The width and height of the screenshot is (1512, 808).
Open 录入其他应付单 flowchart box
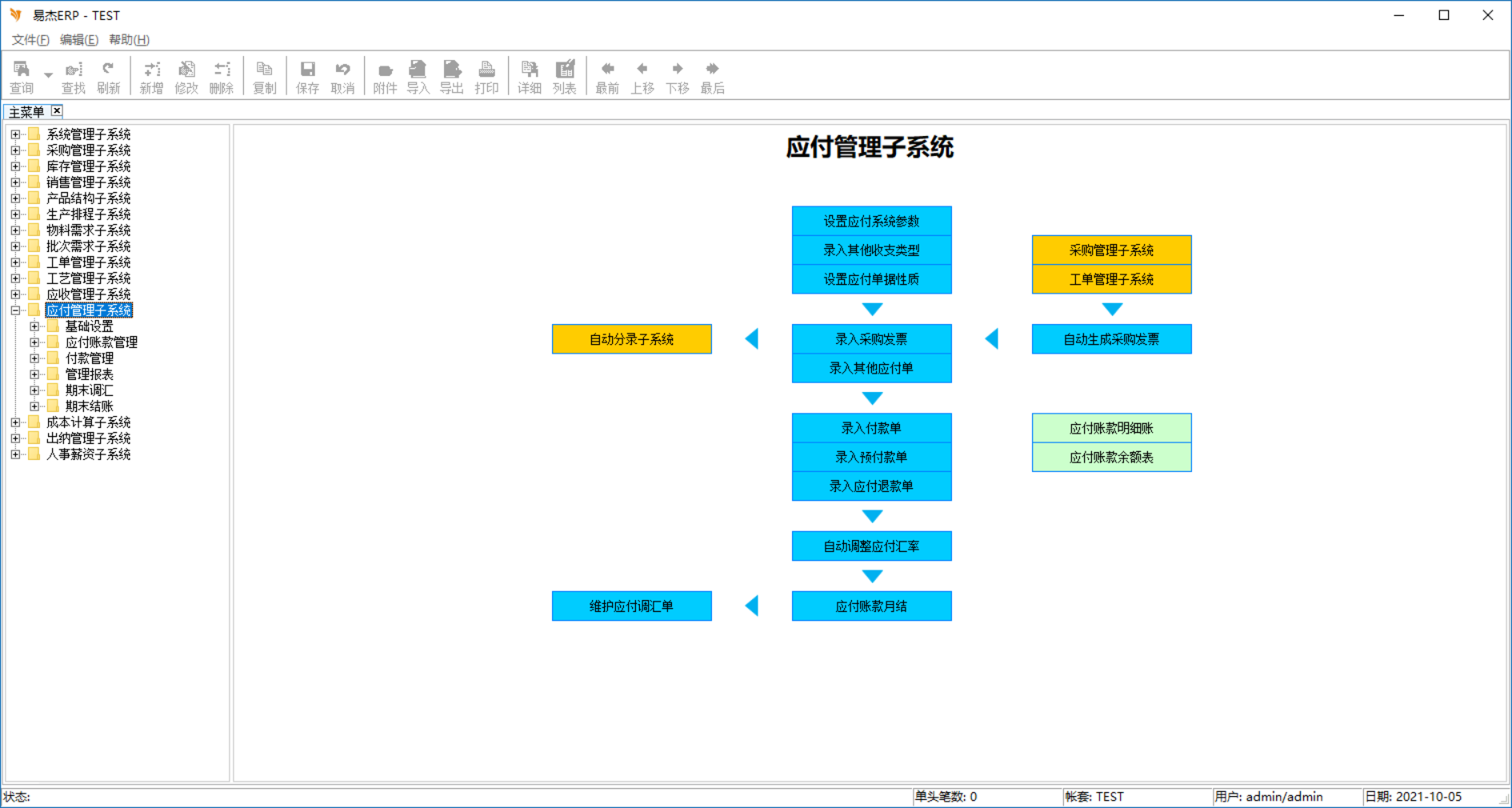point(872,368)
